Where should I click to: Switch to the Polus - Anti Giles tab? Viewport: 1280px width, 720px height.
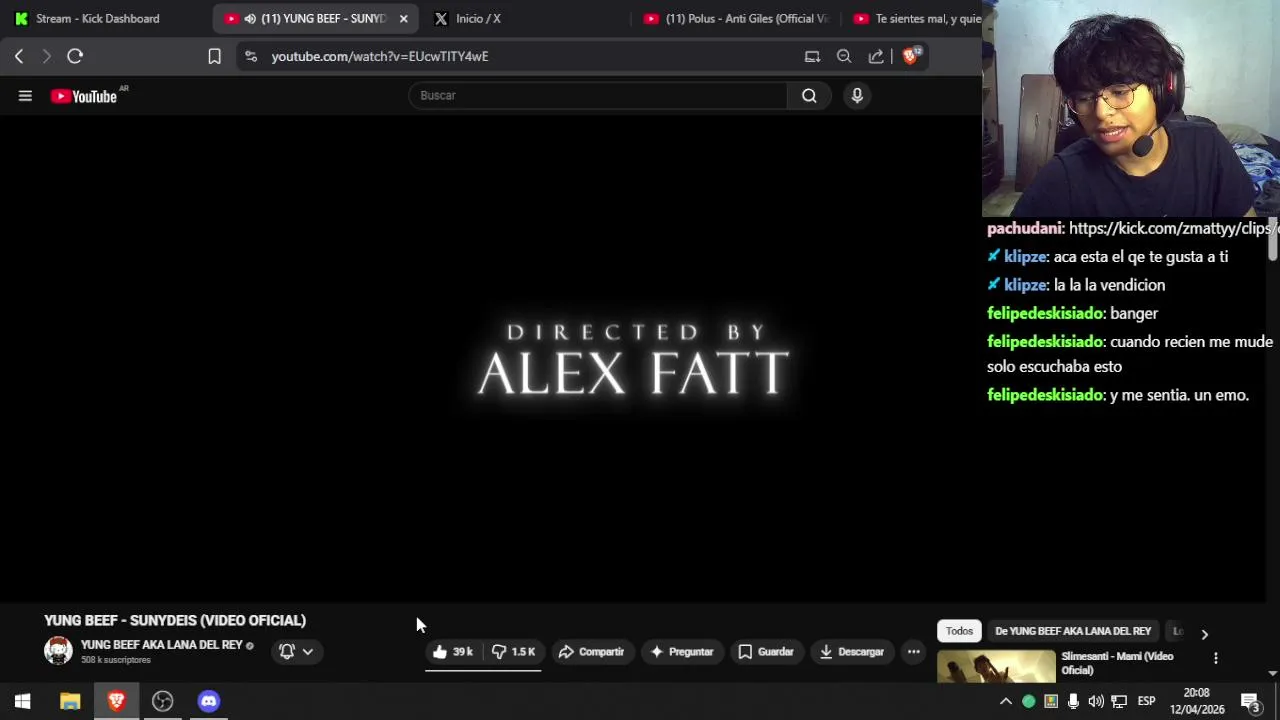point(737,19)
